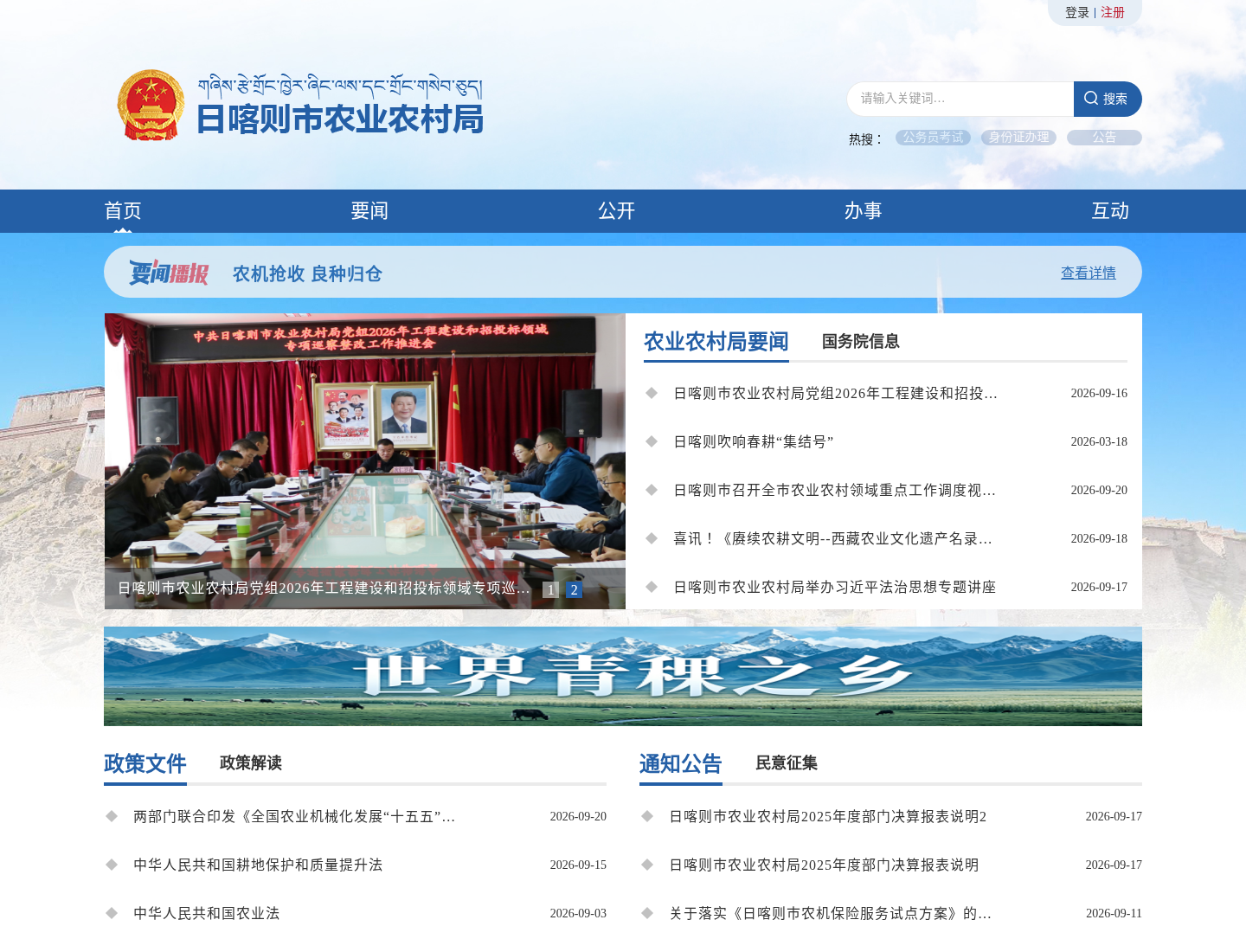The image size is (1246, 952).
Task: Open headline 农机抢收 良种归仓
Action: pos(307,274)
